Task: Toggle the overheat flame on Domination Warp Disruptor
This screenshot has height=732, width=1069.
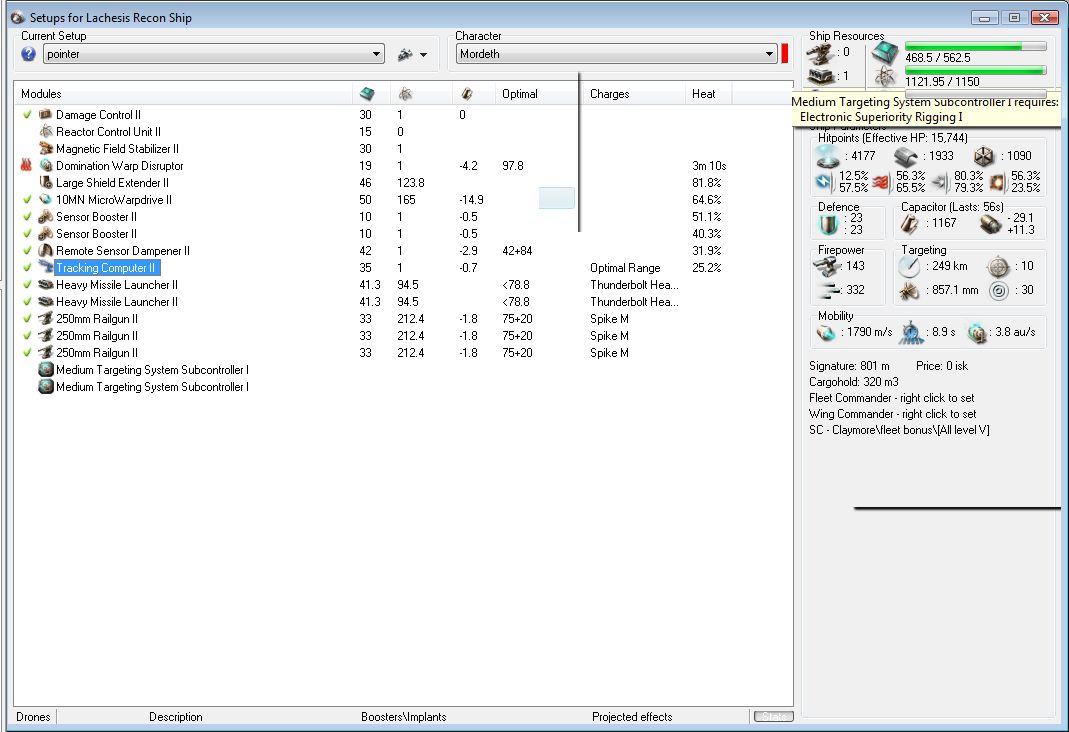Action: pos(27,165)
